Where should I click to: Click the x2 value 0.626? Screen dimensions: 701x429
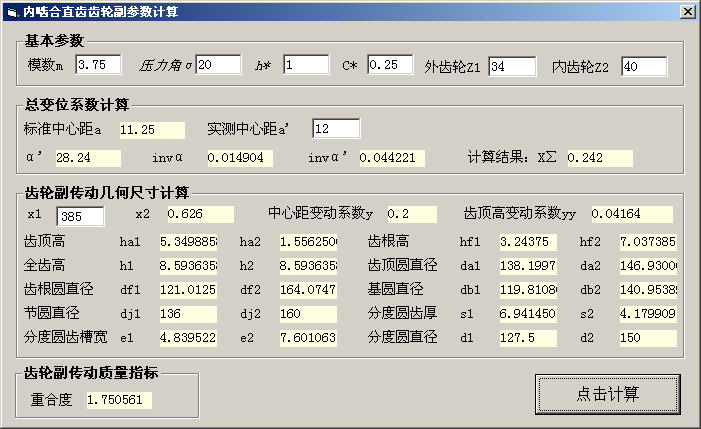coord(200,214)
